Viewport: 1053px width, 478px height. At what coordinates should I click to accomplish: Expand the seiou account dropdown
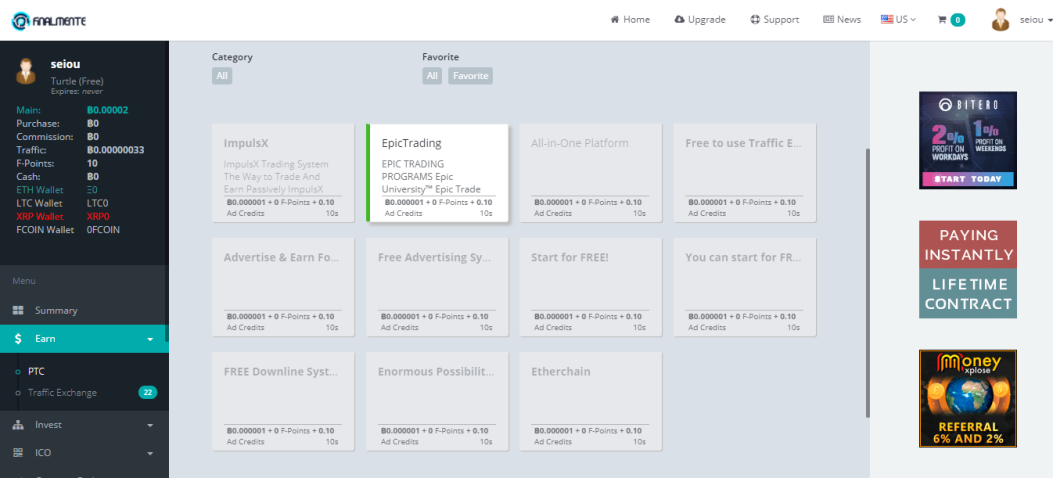pos(1036,20)
